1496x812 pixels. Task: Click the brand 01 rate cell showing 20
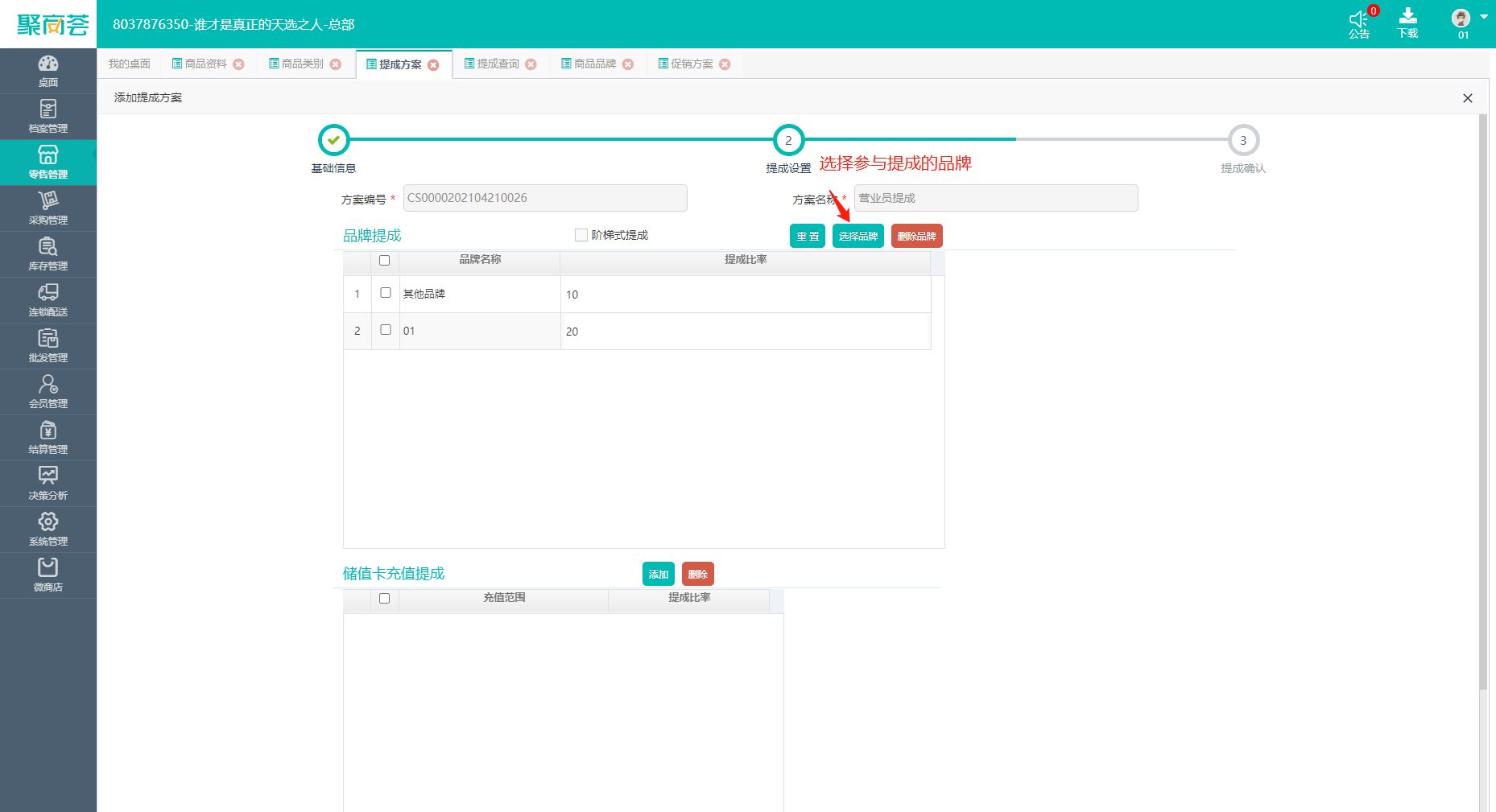[746, 332]
